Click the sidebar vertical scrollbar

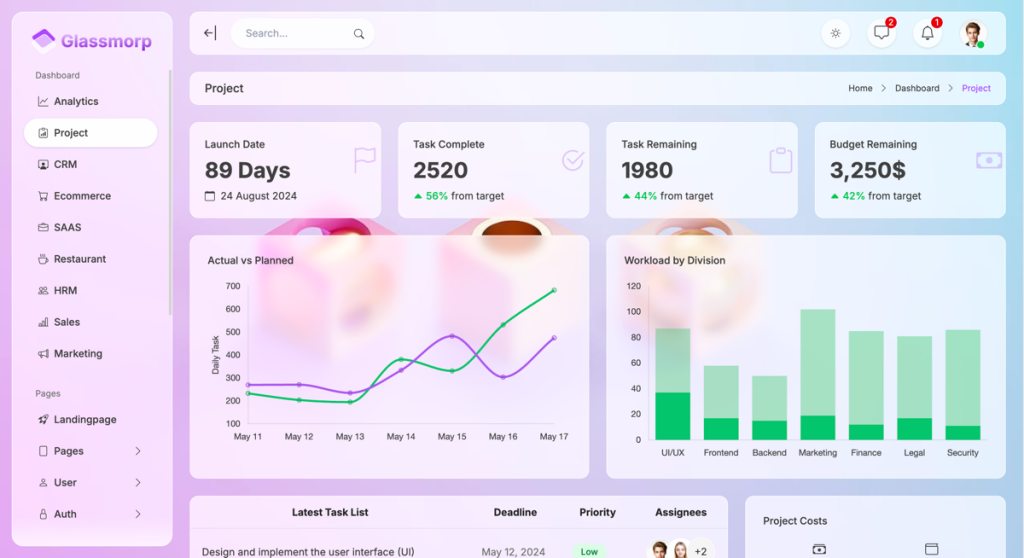pyautogui.click(x=170, y=190)
